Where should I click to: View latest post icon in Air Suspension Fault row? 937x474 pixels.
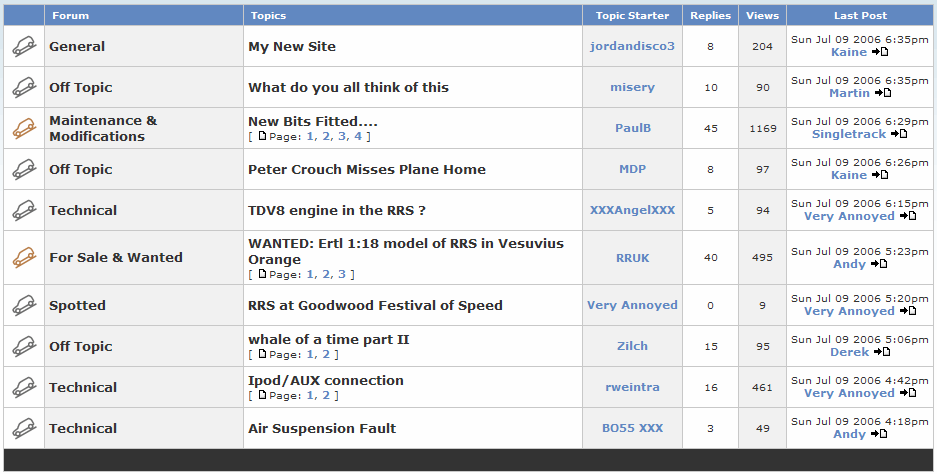878,434
